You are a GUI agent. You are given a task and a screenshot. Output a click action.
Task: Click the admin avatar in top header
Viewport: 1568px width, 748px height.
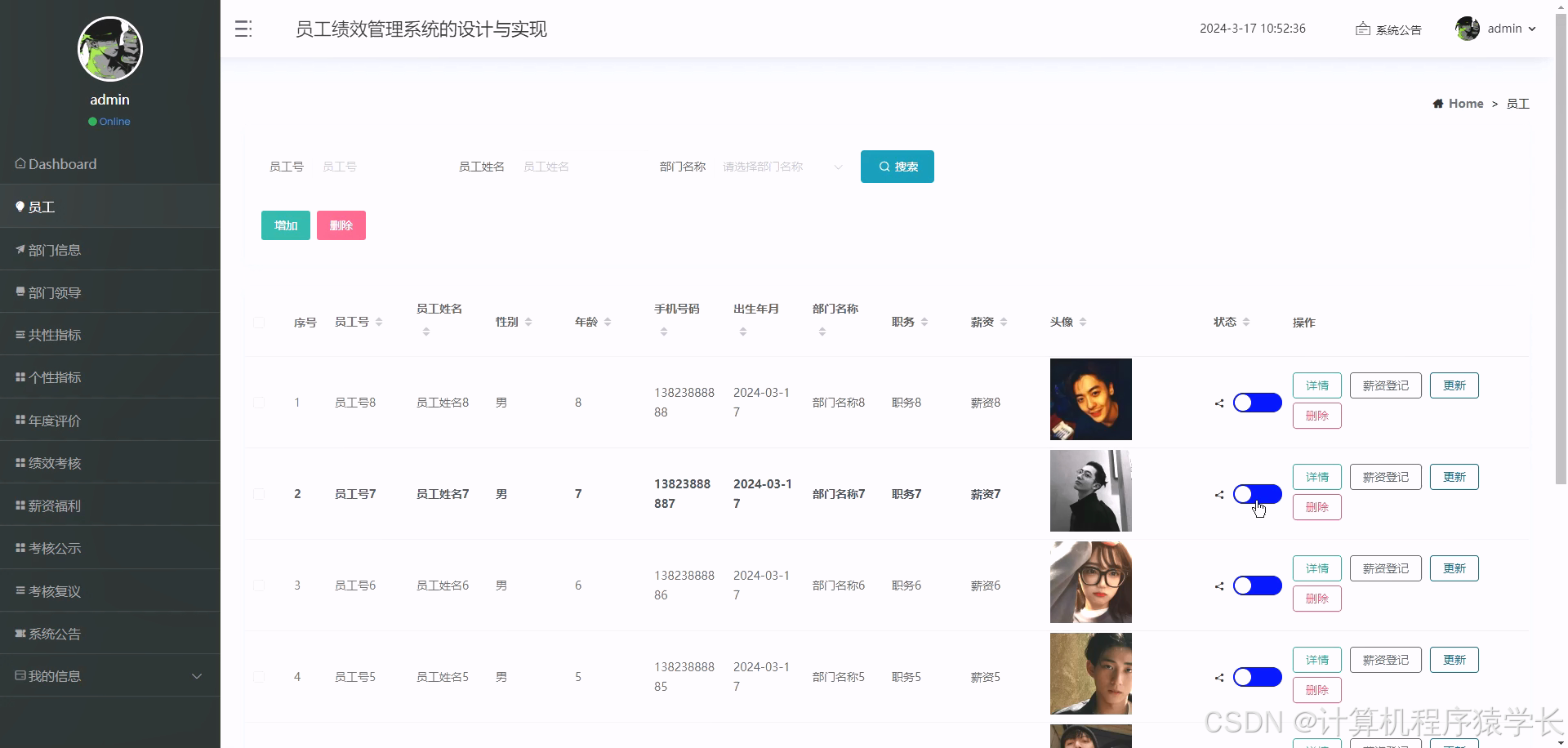coord(1468,29)
